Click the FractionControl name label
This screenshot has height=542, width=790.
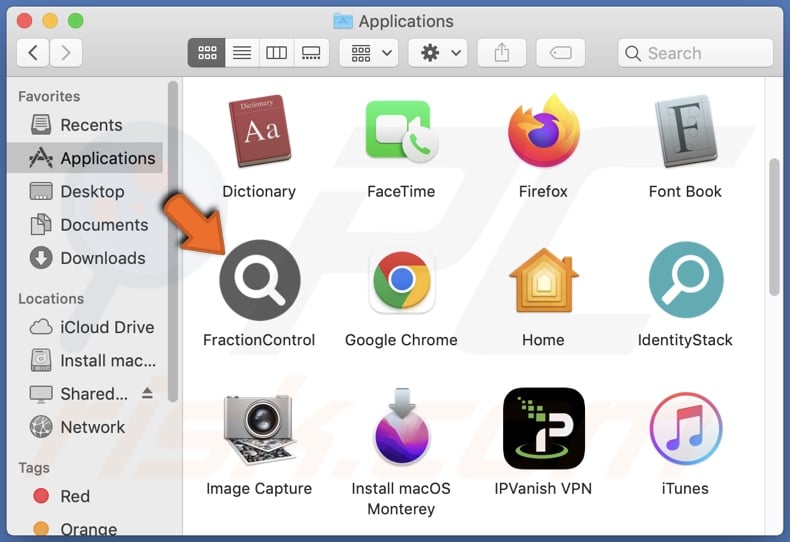pos(259,340)
